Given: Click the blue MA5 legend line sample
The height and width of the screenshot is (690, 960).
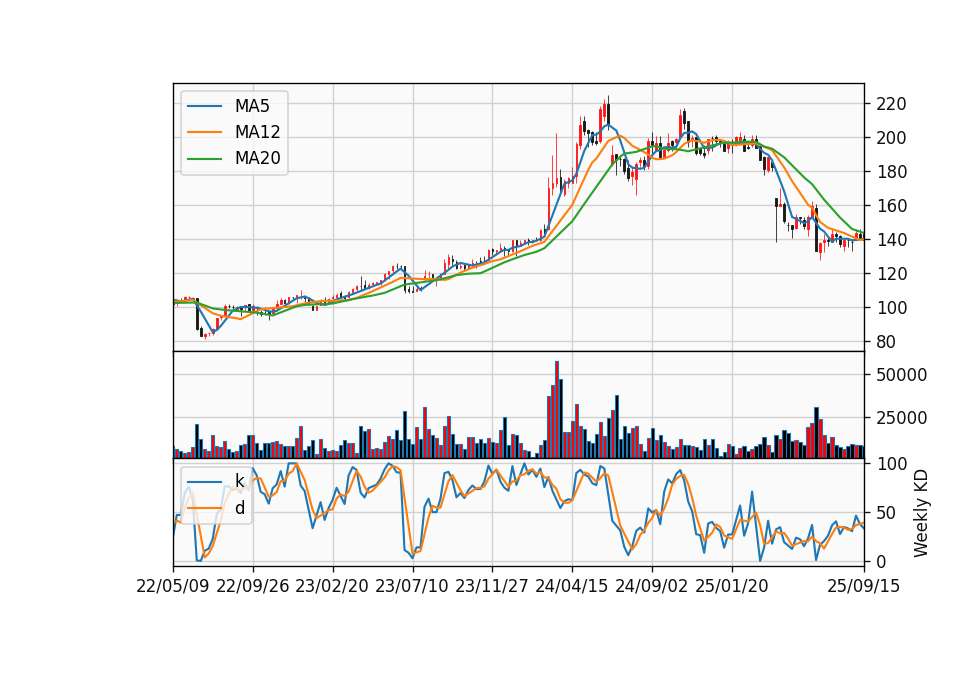Looking at the screenshot, I should 204,107.
